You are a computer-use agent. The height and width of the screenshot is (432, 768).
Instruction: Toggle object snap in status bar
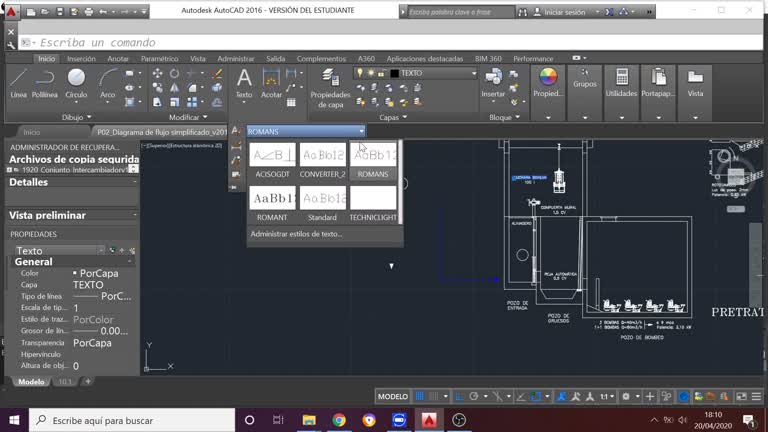pyautogui.click(x=536, y=396)
